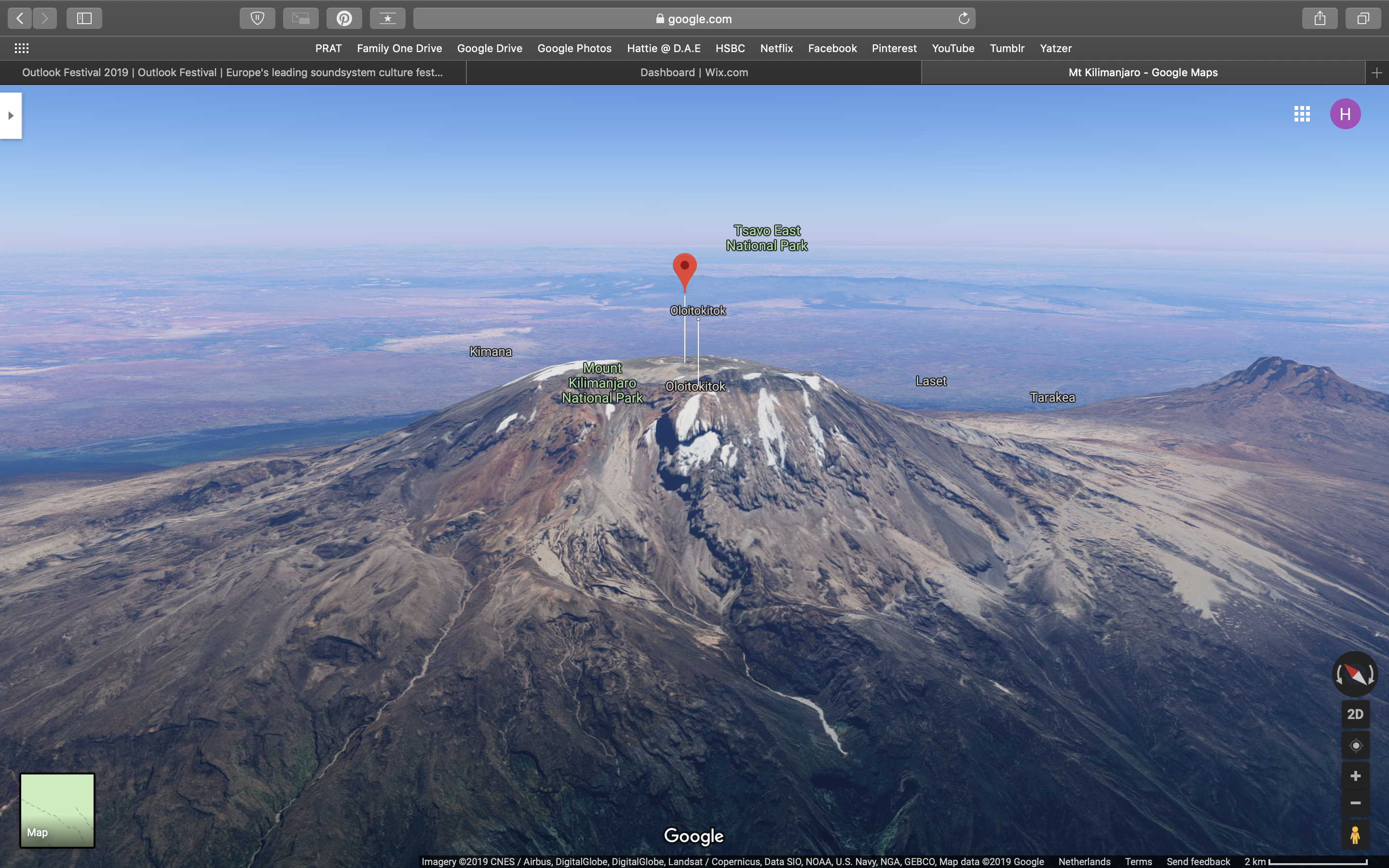Open the Google apps grid icon

click(1302, 114)
